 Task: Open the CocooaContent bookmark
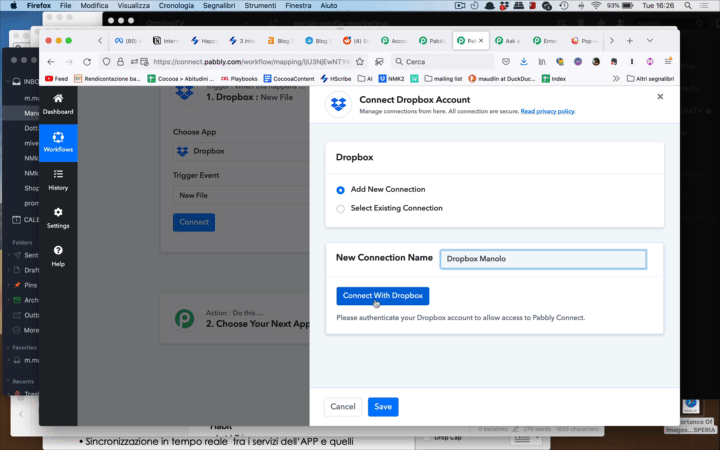pos(289,79)
